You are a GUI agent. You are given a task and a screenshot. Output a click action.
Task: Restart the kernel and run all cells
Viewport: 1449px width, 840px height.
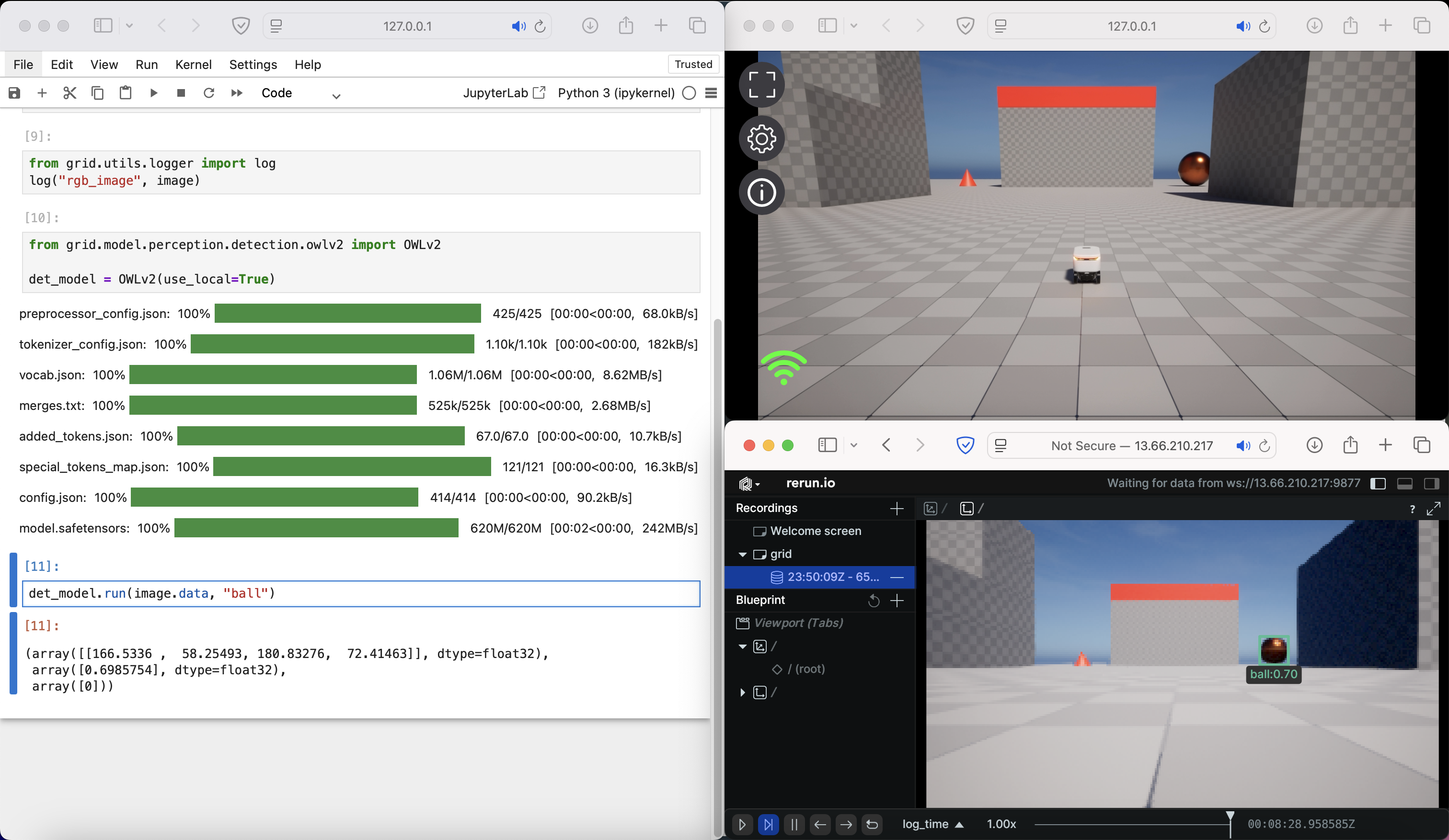click(x=236, y=92)
